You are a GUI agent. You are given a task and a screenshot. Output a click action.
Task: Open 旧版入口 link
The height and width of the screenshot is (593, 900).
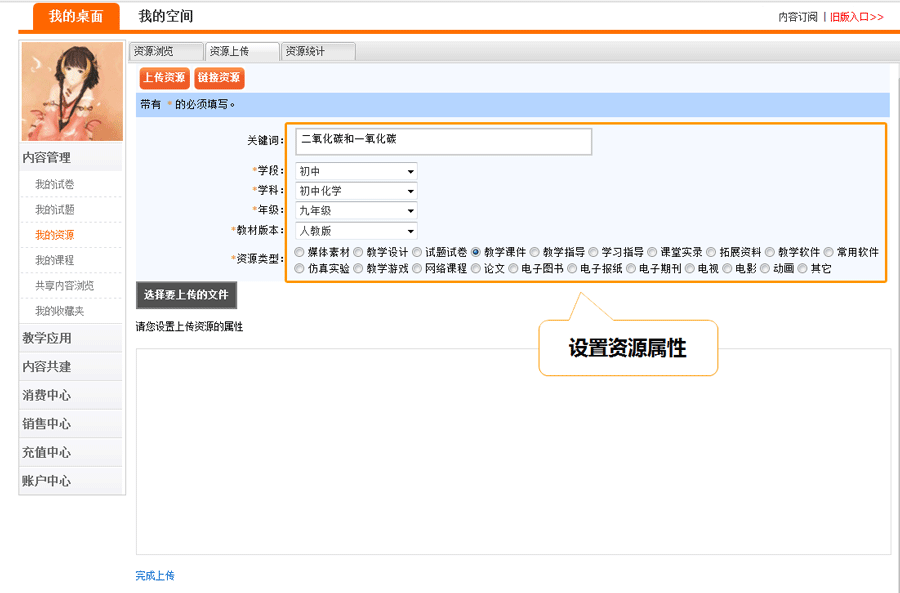click(x=857, y=17)
